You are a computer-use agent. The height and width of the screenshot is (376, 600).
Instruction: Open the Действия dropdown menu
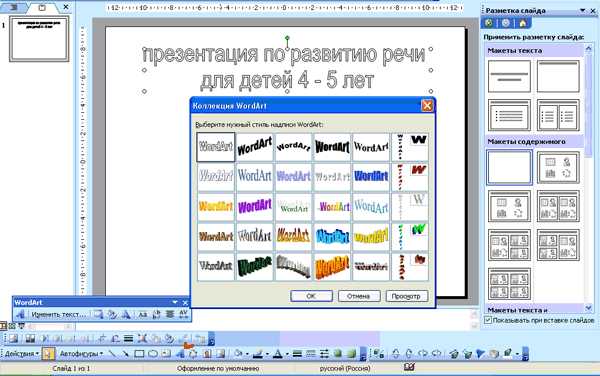coord(21,354)
